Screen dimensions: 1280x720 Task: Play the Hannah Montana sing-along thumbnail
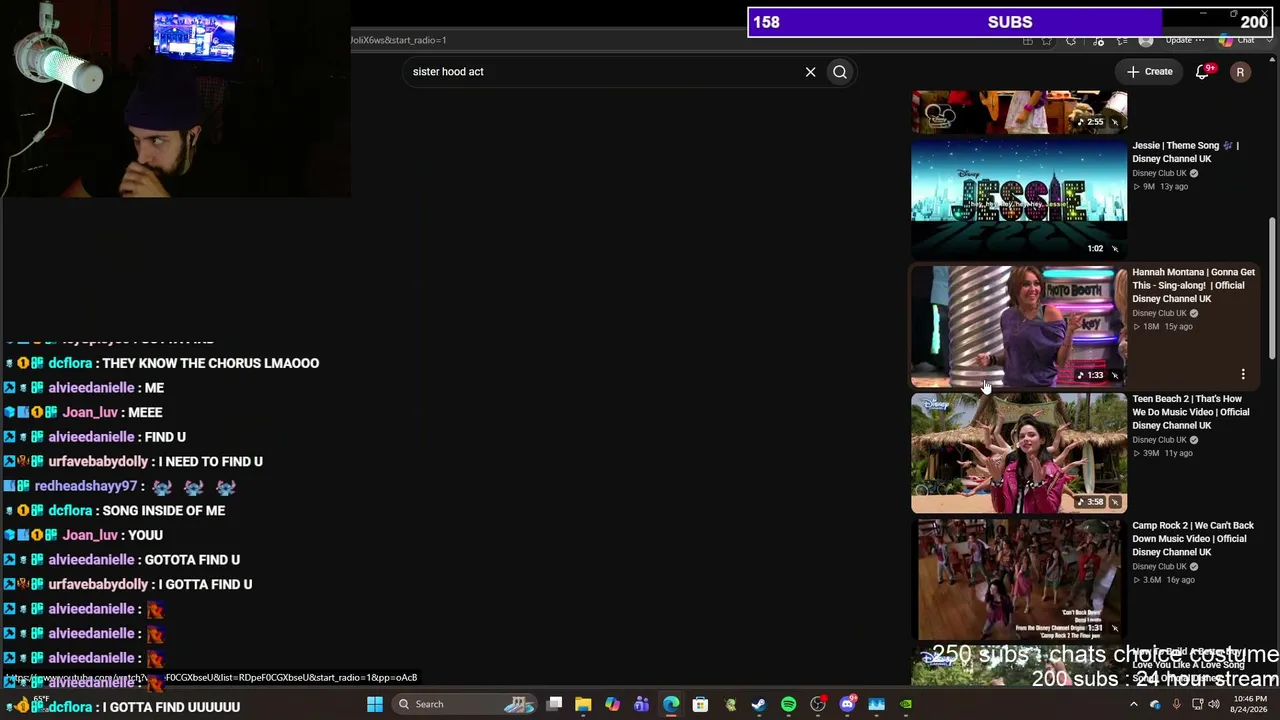point(1019,326)
